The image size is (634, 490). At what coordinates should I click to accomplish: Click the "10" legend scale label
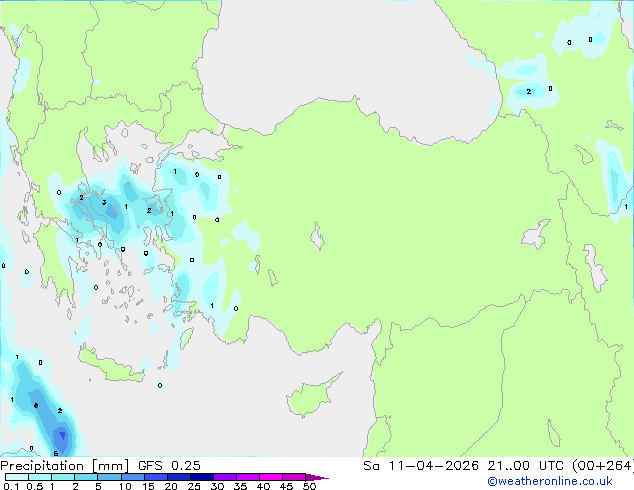[x=125, y=486]
